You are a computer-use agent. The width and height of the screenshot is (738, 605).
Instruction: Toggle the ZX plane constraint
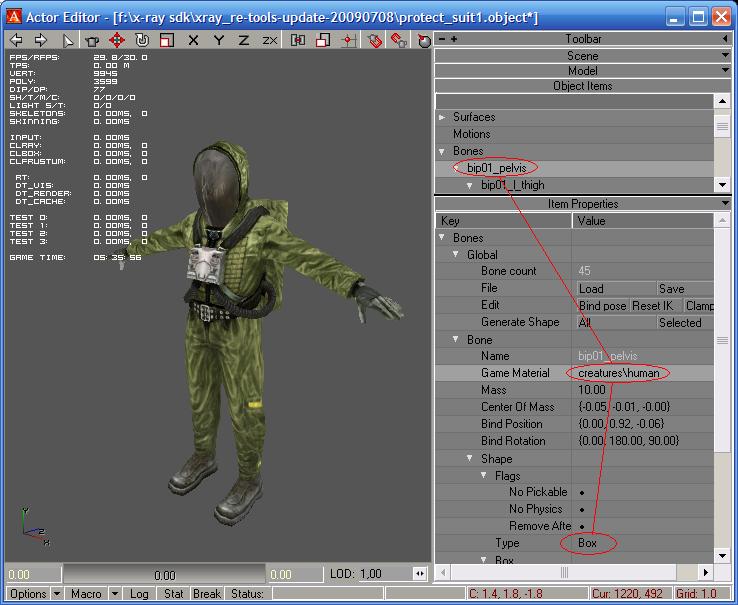[x=269, y=40]
